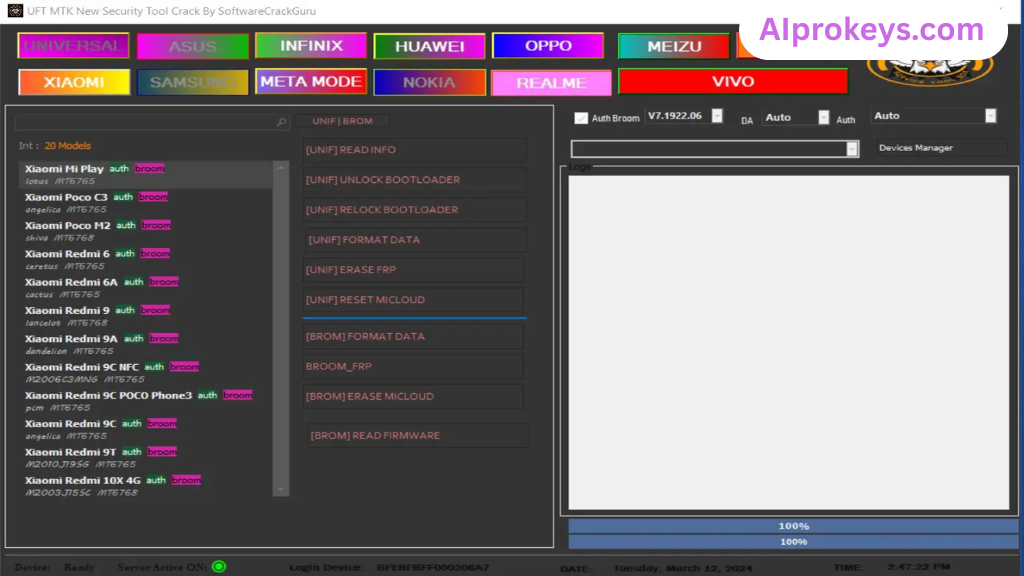
Task: Open the UNIVERSAL brand tab
Action: [x=73, y=46]
